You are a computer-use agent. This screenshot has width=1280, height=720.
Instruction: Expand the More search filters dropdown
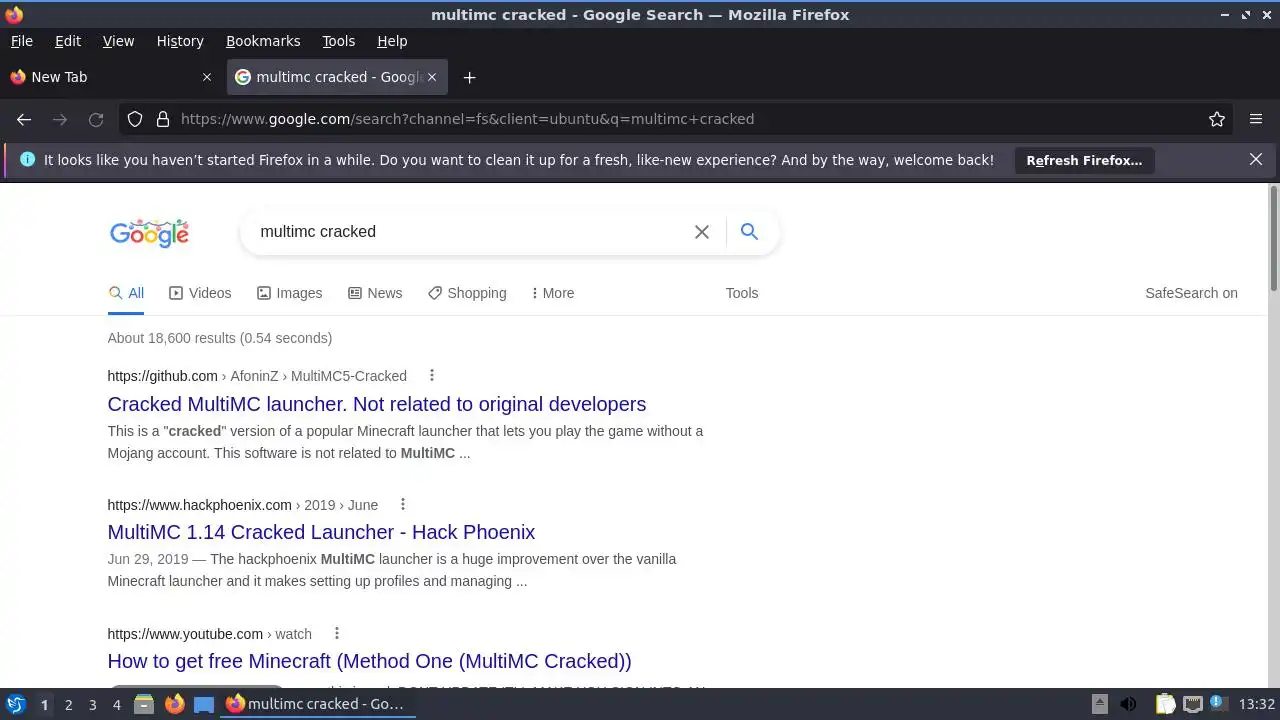[552, 293]
